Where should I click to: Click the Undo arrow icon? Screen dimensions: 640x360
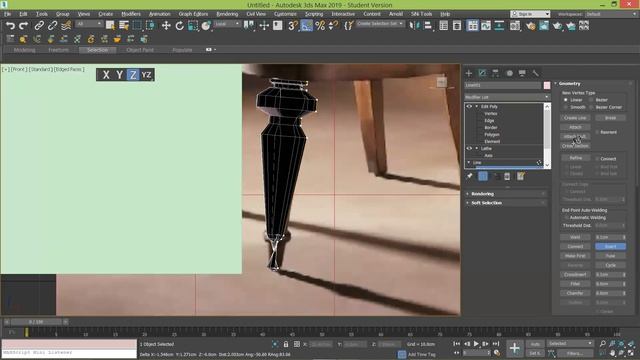(x=10, y=26)
